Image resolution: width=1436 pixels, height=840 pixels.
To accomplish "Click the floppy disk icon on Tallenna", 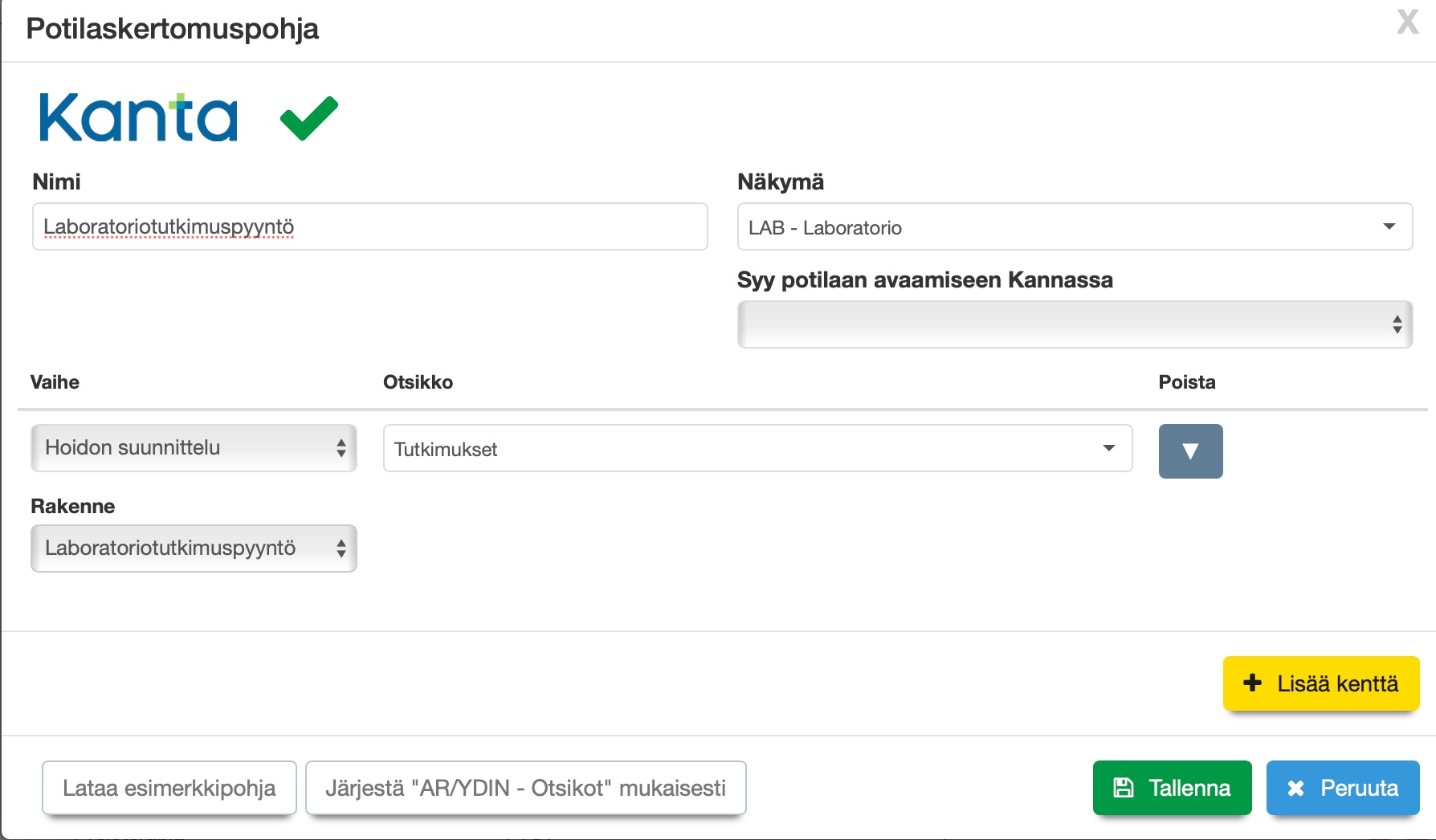I will [x=1124, y=788].
